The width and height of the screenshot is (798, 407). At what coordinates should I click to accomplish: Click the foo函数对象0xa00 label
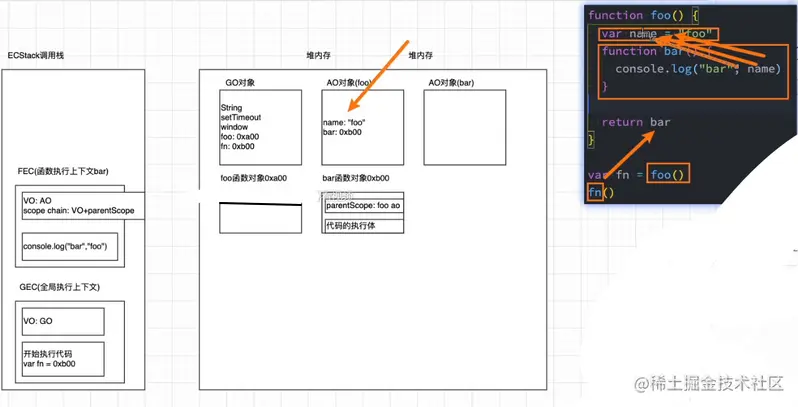point(253,178)
